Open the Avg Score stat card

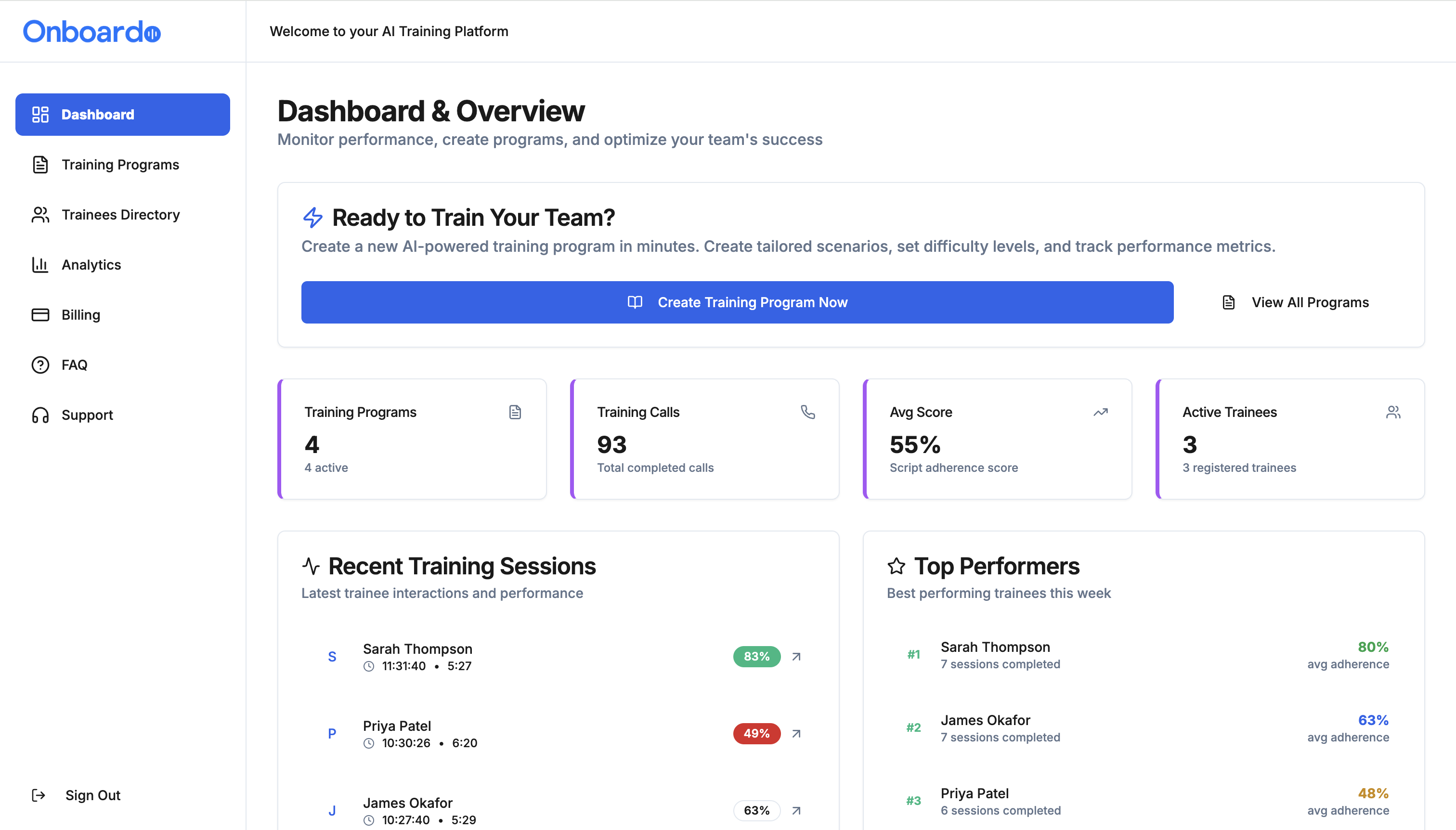pyautogui.click(x=998, y=439)
